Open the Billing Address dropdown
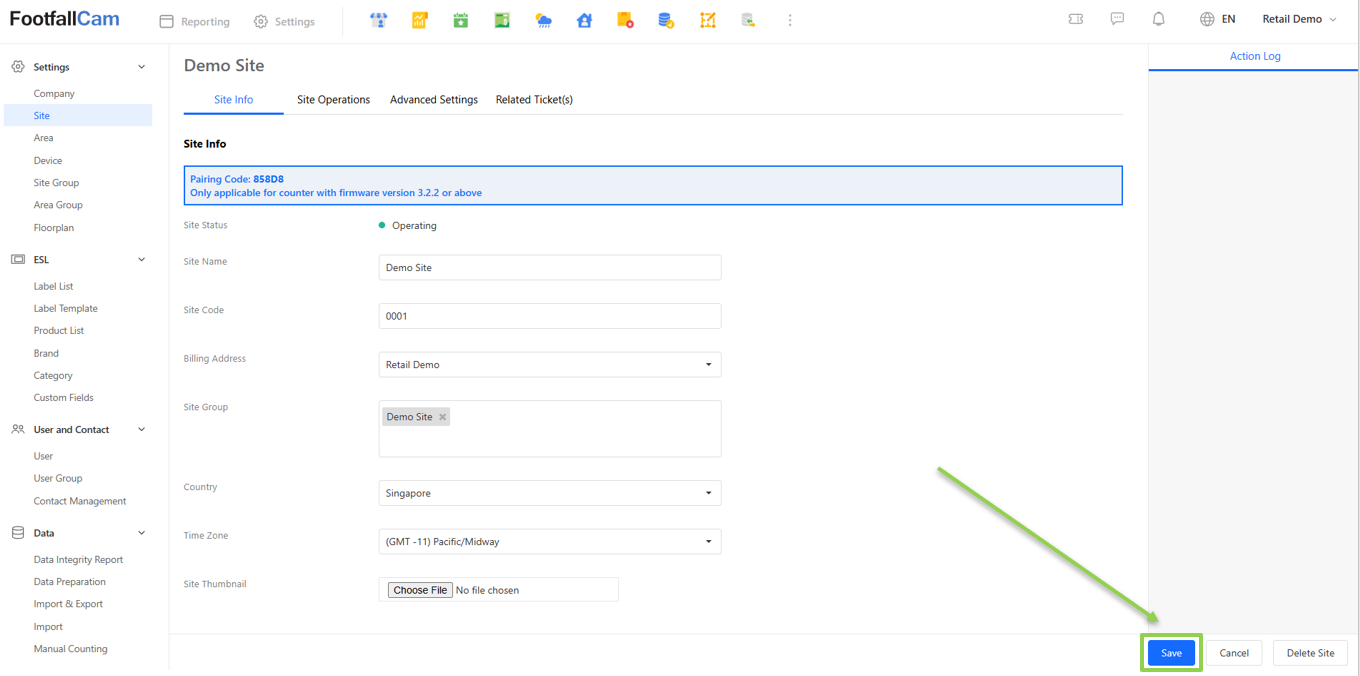 549,365
